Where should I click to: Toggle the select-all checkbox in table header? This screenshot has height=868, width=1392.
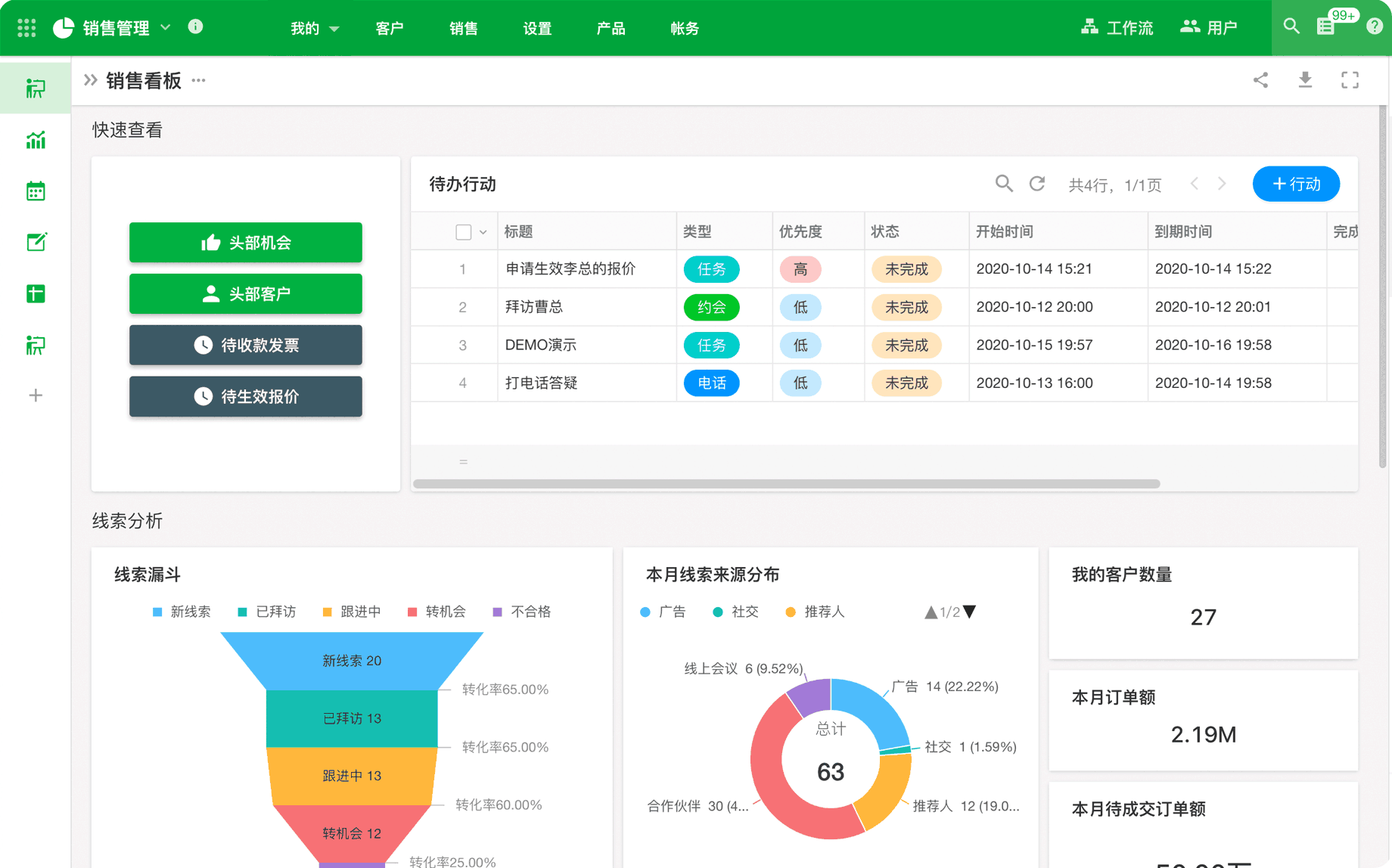464,232
